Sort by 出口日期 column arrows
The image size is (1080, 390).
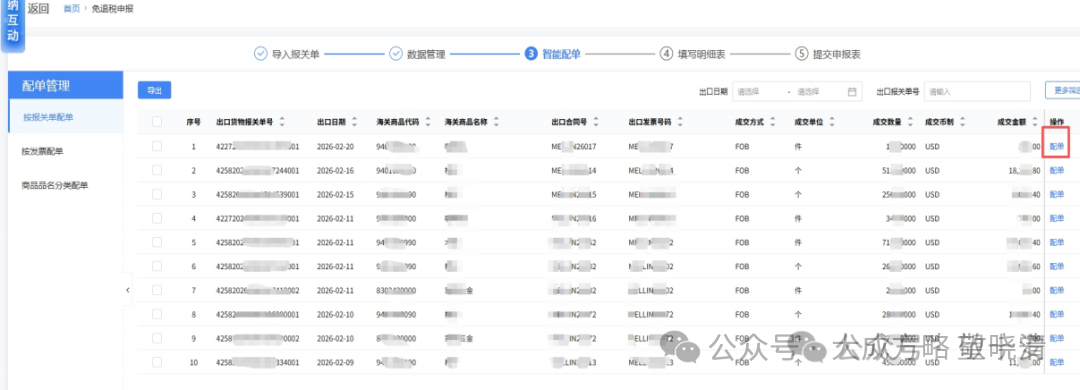coord(354,122)
